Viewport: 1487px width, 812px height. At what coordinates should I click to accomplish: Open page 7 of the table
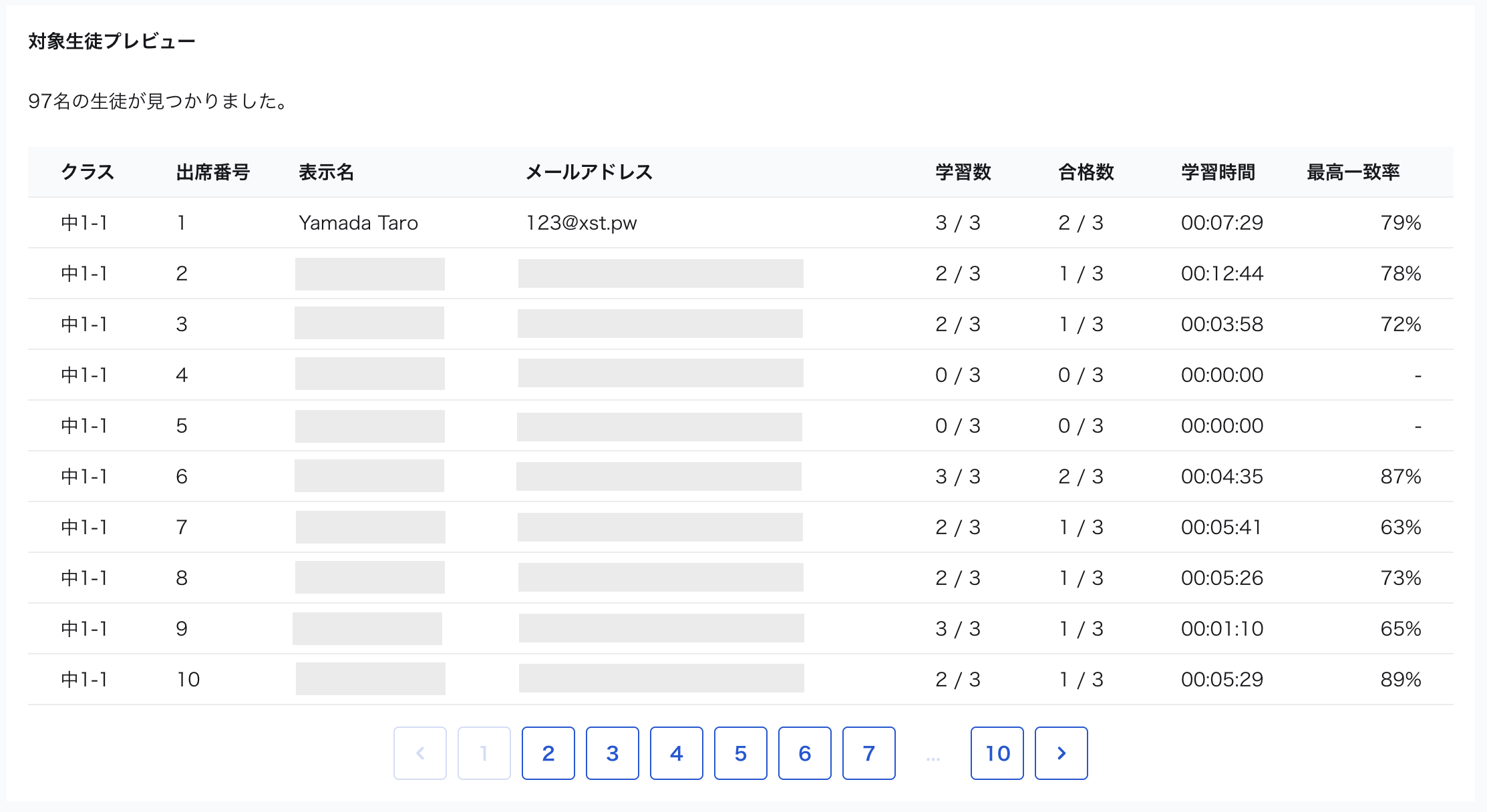868,753
